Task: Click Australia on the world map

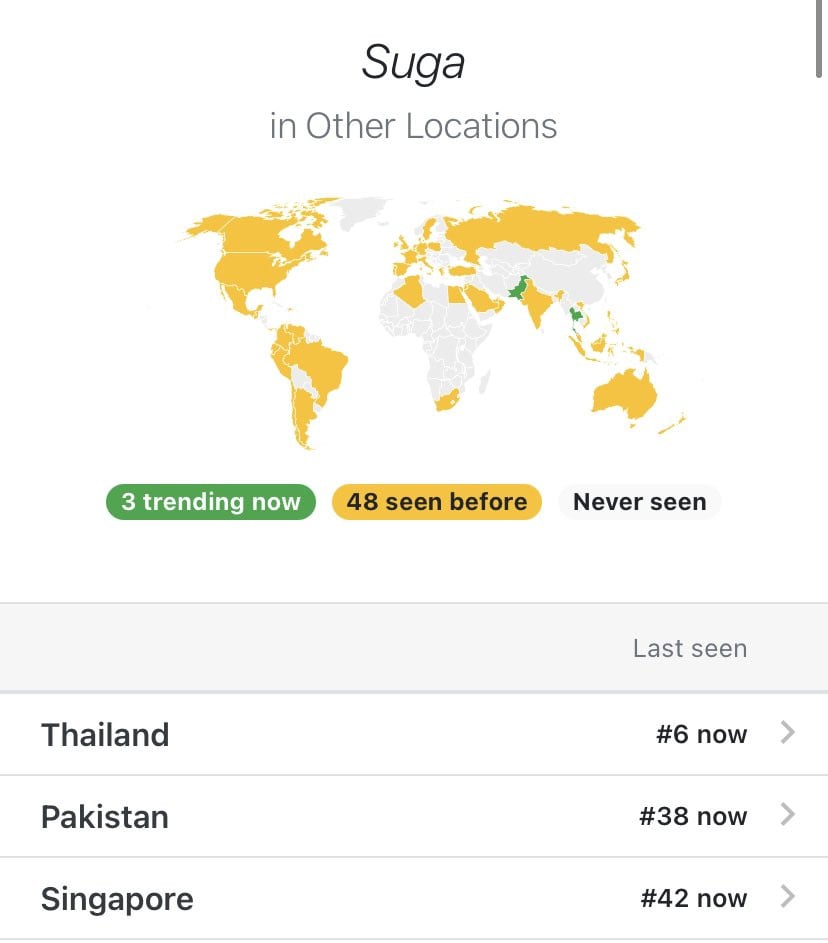Action: (x=625, y=394)
